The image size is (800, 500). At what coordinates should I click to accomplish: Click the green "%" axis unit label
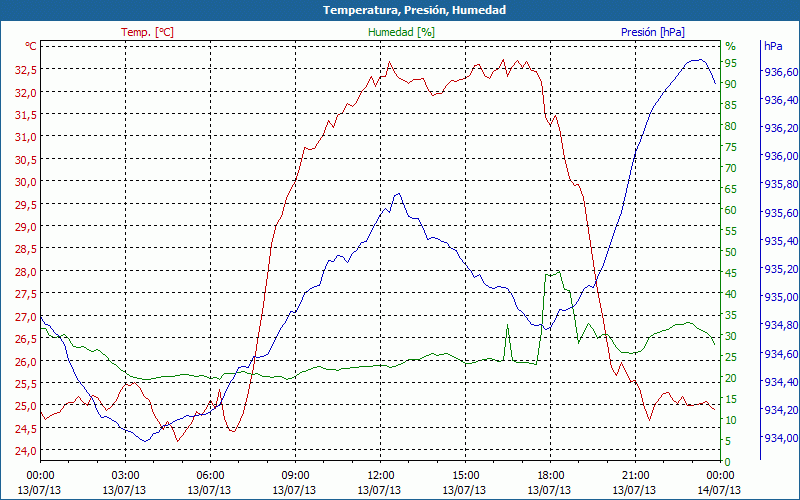point(731,46)
